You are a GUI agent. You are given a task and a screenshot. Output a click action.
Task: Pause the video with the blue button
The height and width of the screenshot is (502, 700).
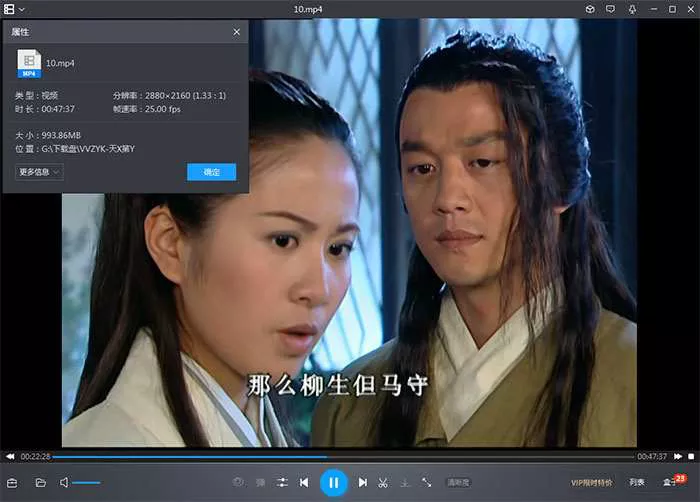pos(334,483)
